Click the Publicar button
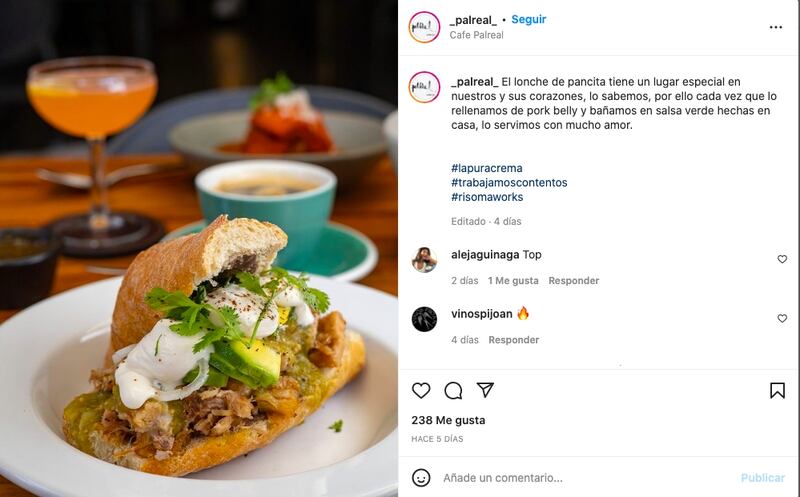Image resolution: width=800 pixels, height=497 pixels. pyautogui.click(x=763, y=478)
